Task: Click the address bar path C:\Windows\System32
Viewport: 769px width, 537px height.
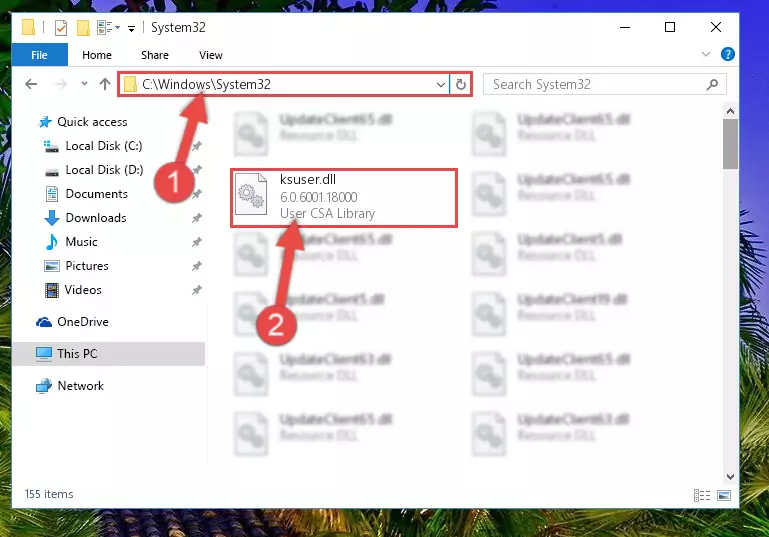Action: click(206, 84)
